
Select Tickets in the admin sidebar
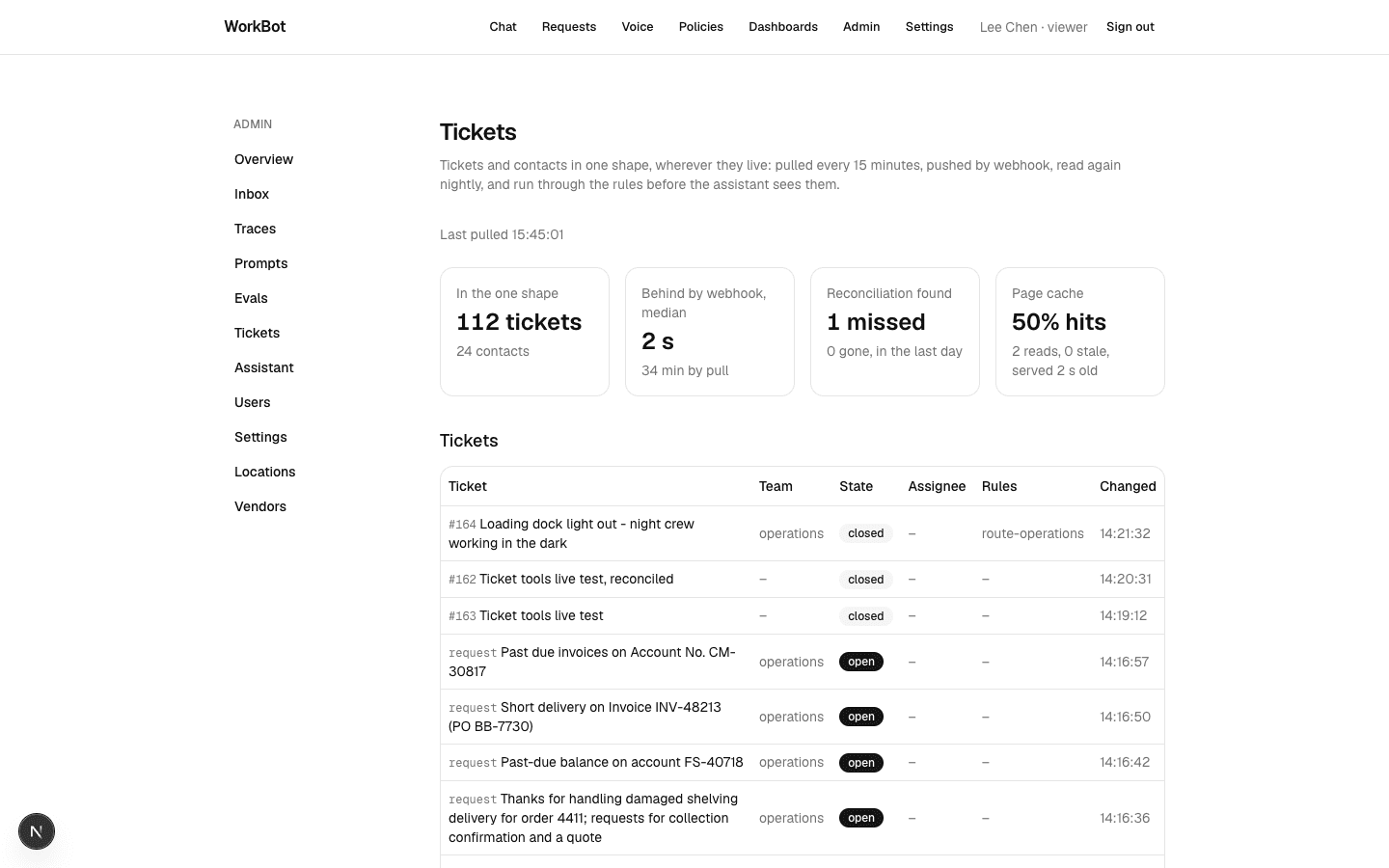click(257, 333)
